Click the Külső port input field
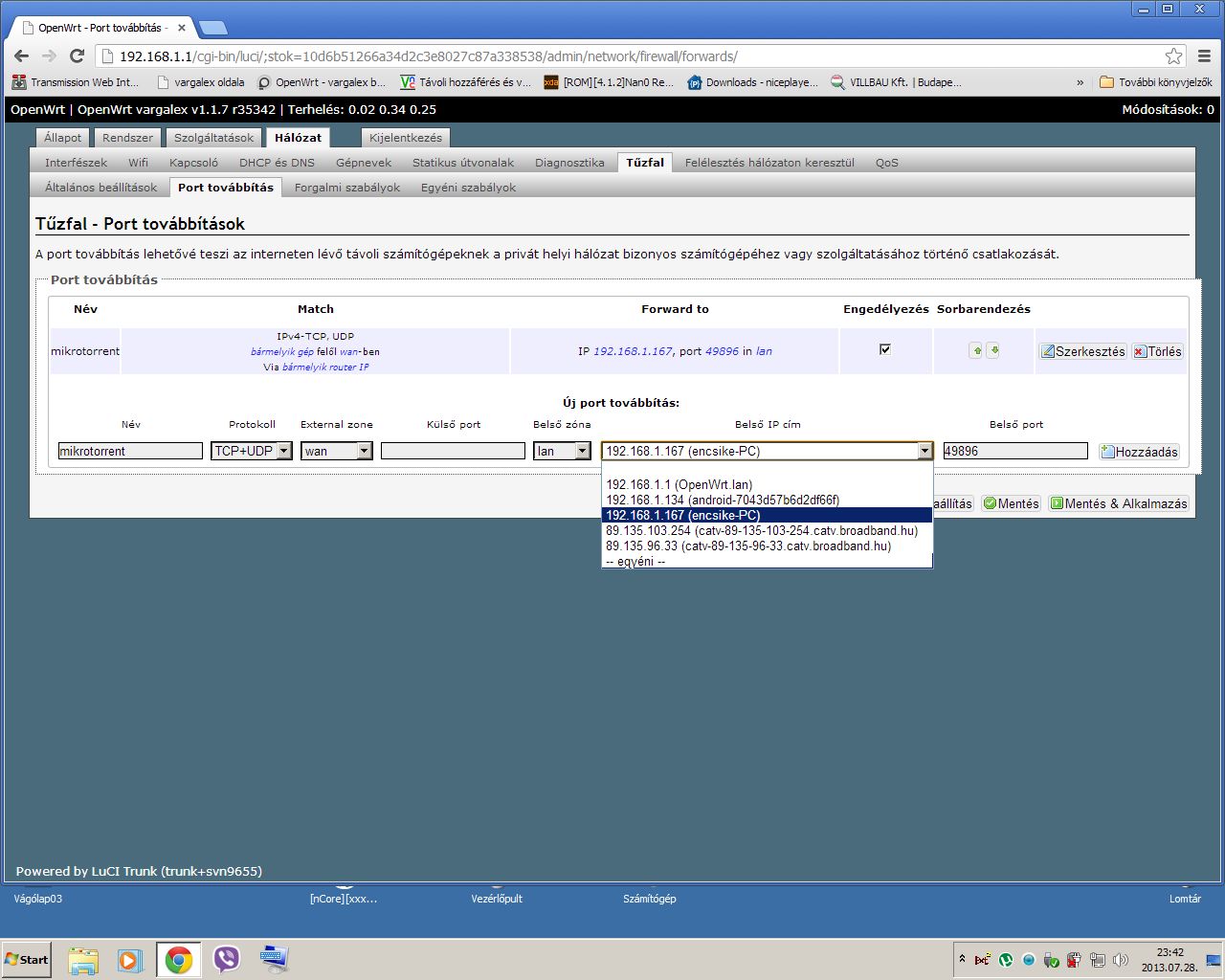This screenshot has height=980, width=1225. [x=453, y=451]
